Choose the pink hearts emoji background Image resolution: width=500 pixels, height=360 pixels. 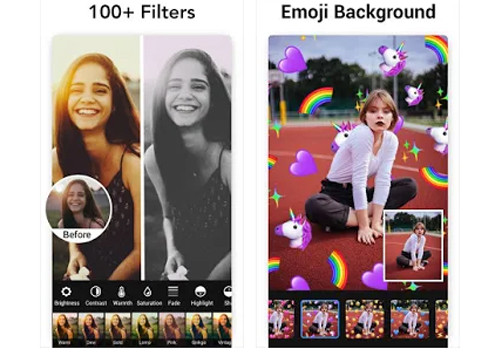point(281,319)
